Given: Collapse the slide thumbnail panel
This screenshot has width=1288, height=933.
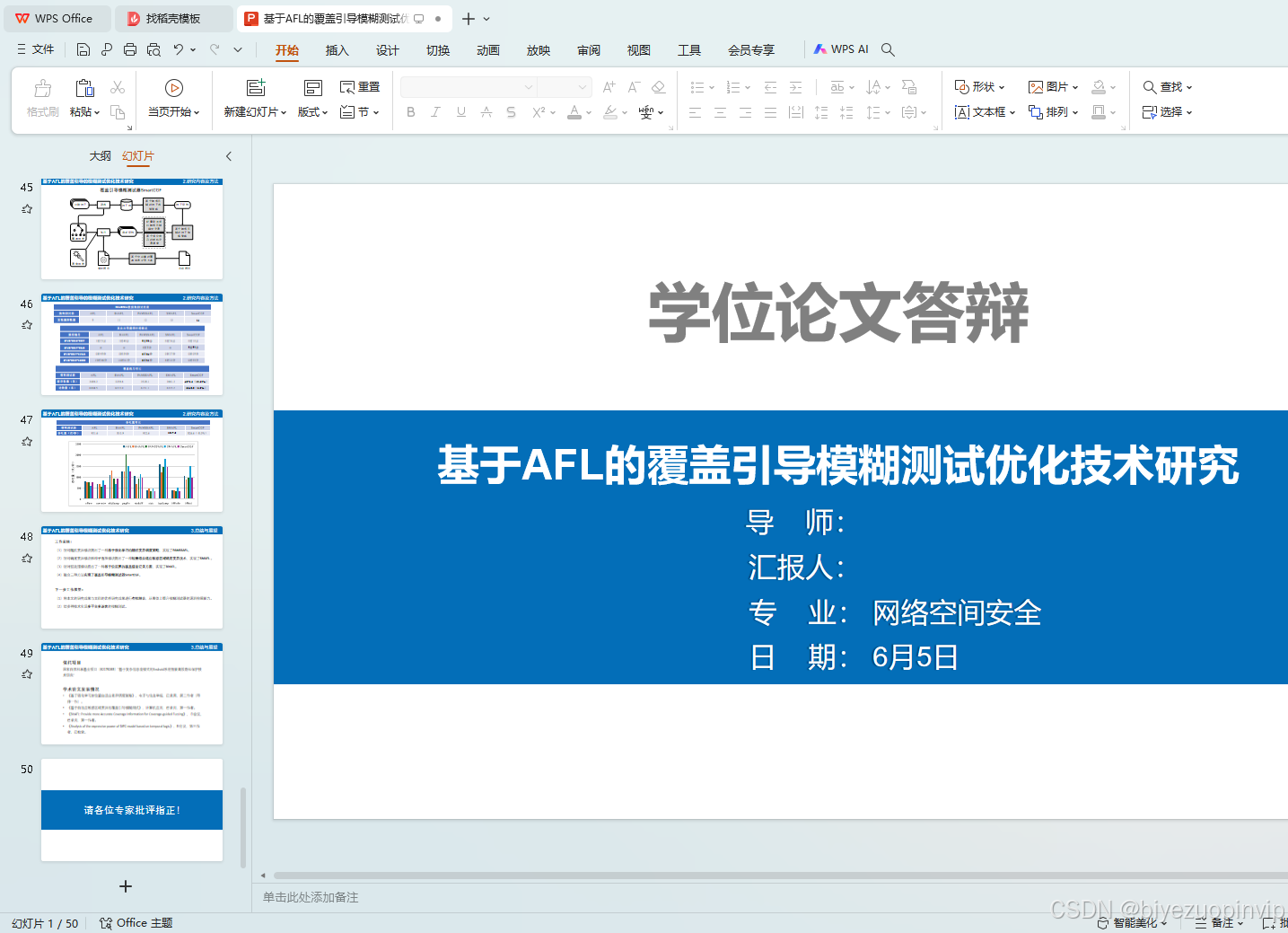Looking at the screenshot, I should coord(229,155).
